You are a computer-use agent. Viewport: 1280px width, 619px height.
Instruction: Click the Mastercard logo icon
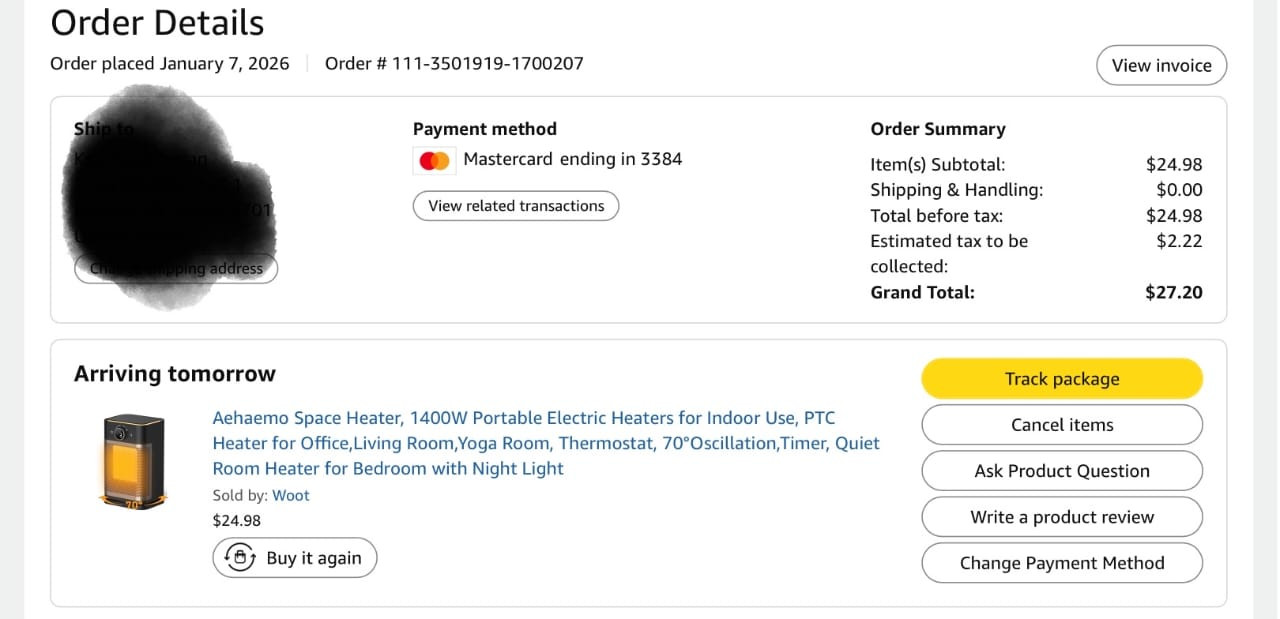coord(434,160)
